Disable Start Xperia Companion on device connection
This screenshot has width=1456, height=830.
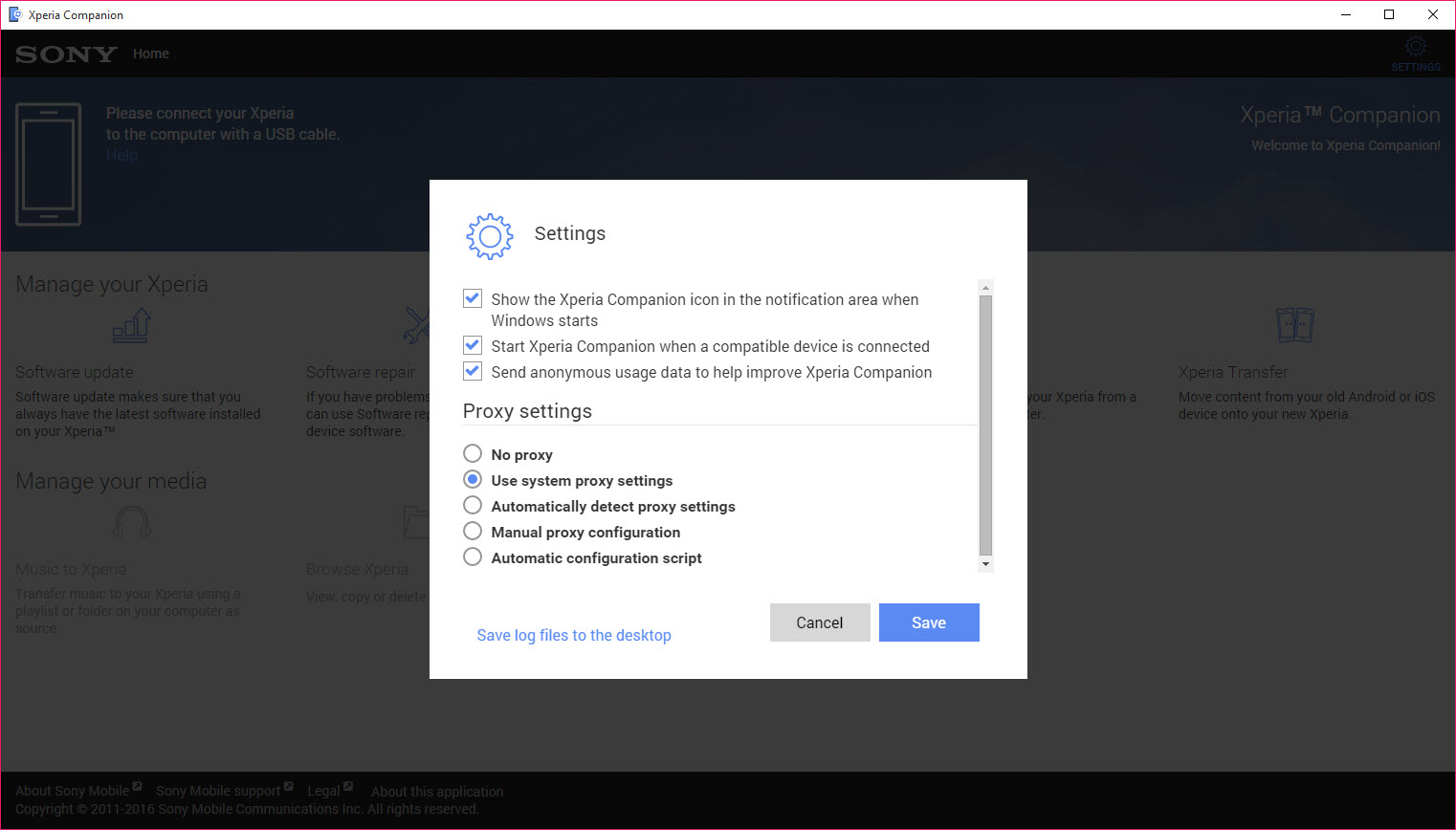pyautogui.click(x=473, y=345)
